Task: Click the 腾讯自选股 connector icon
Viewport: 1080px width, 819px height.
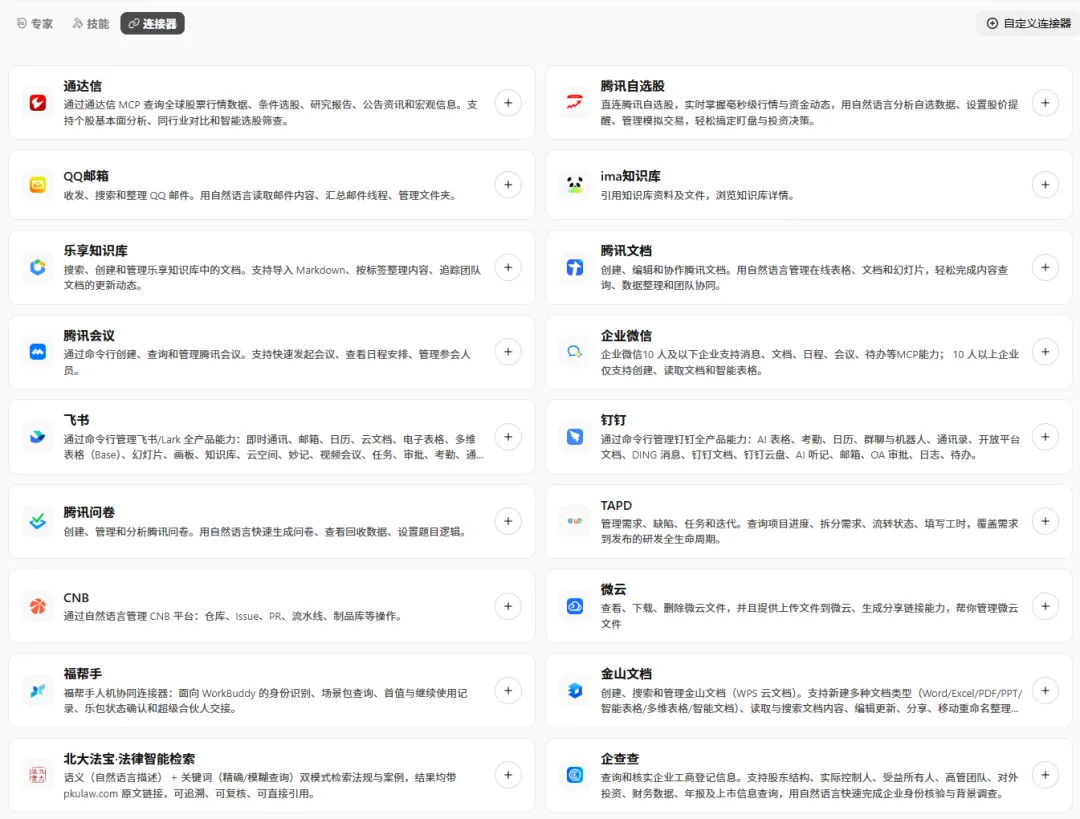Action: tap(574, 103)
